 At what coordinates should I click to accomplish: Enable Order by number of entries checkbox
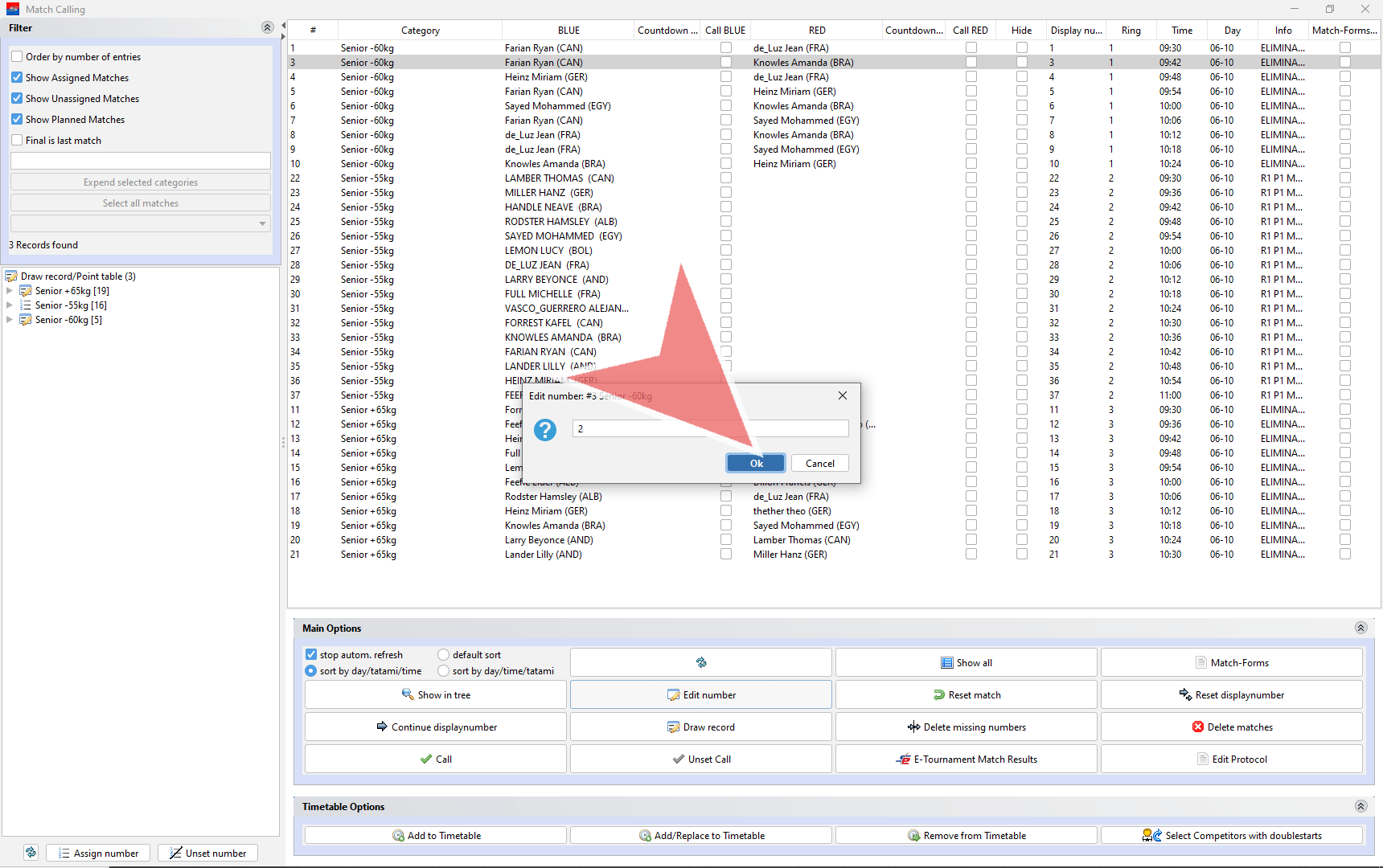coord(17,57)
